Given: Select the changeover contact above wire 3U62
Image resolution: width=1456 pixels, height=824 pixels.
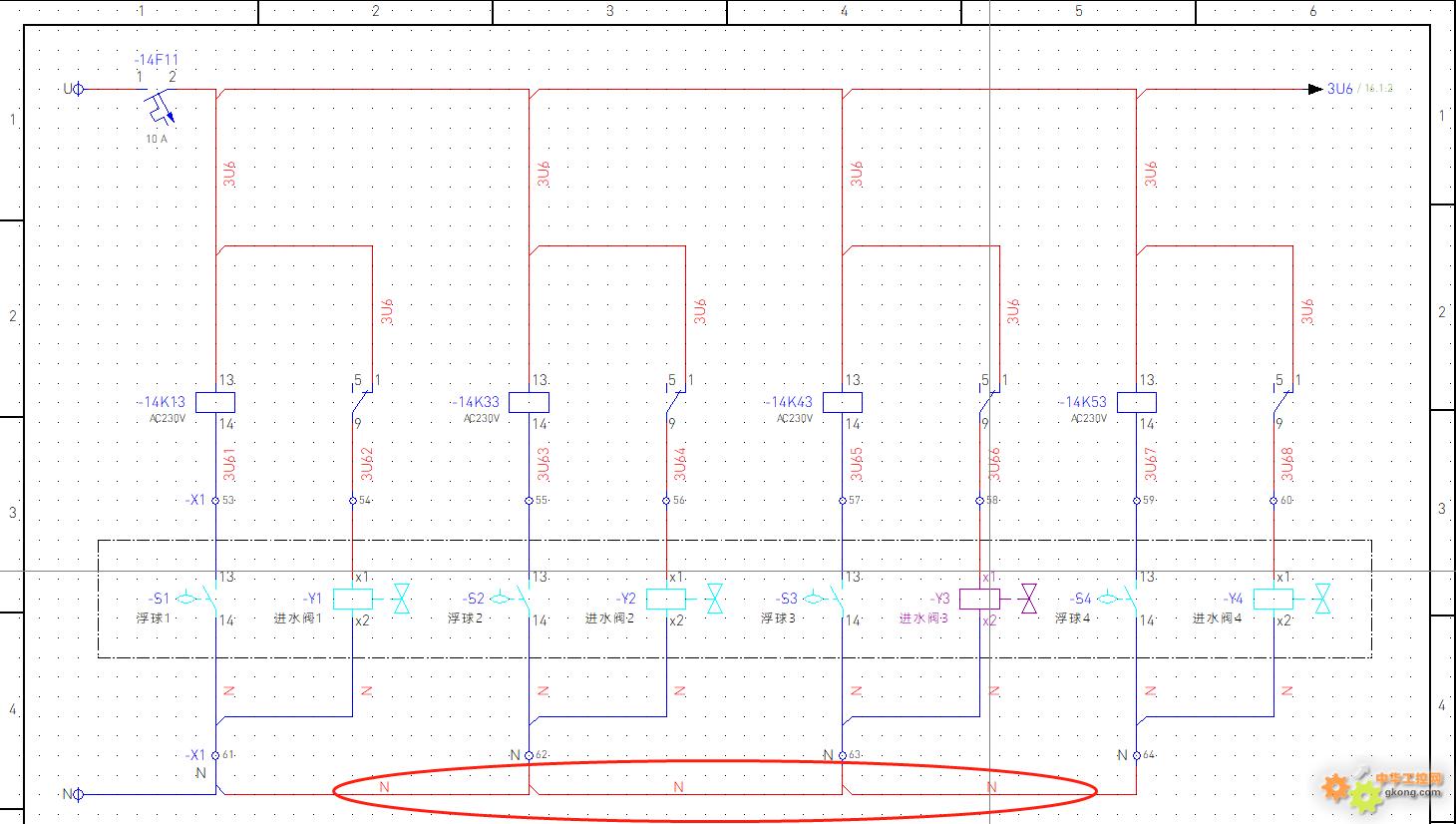Looking at the screenshot, I should (364, 401).
